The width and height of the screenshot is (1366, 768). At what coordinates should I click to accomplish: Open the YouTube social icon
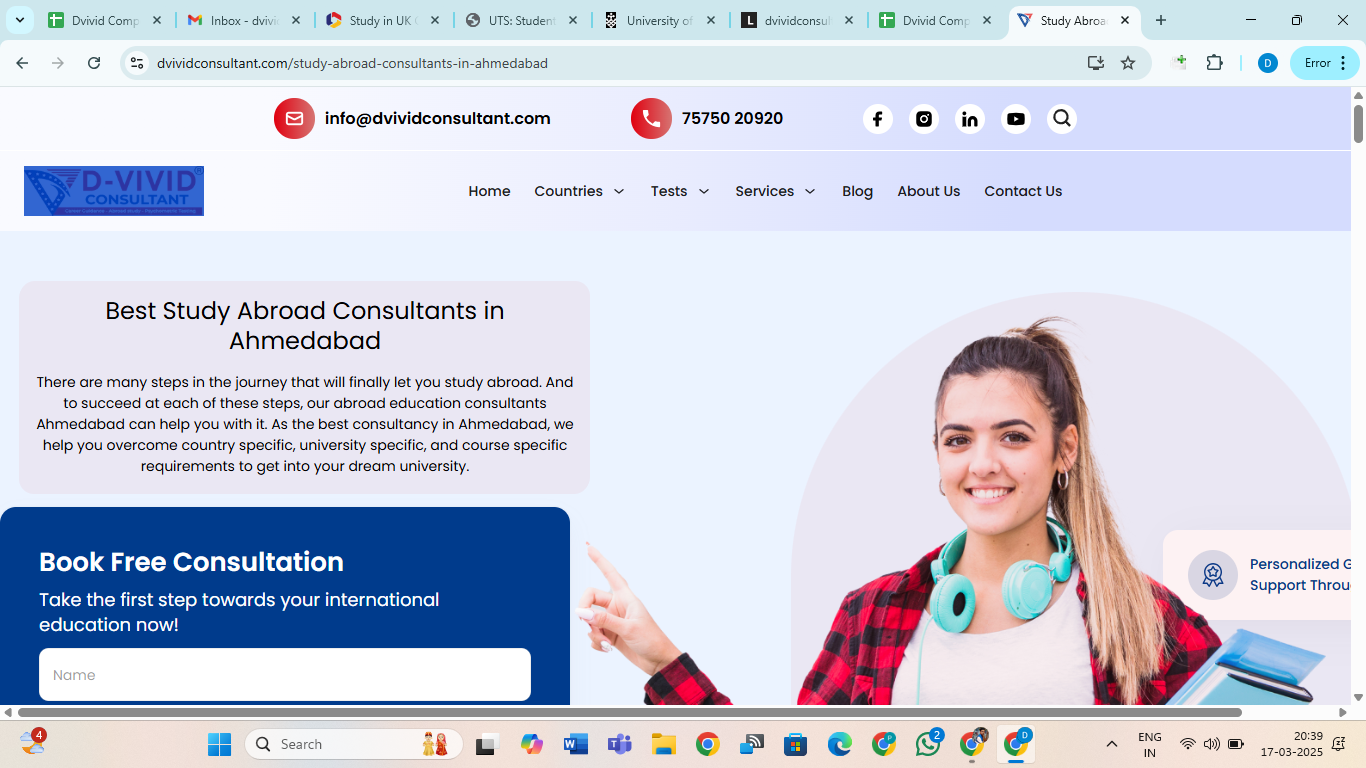(x=1016, y=119)
